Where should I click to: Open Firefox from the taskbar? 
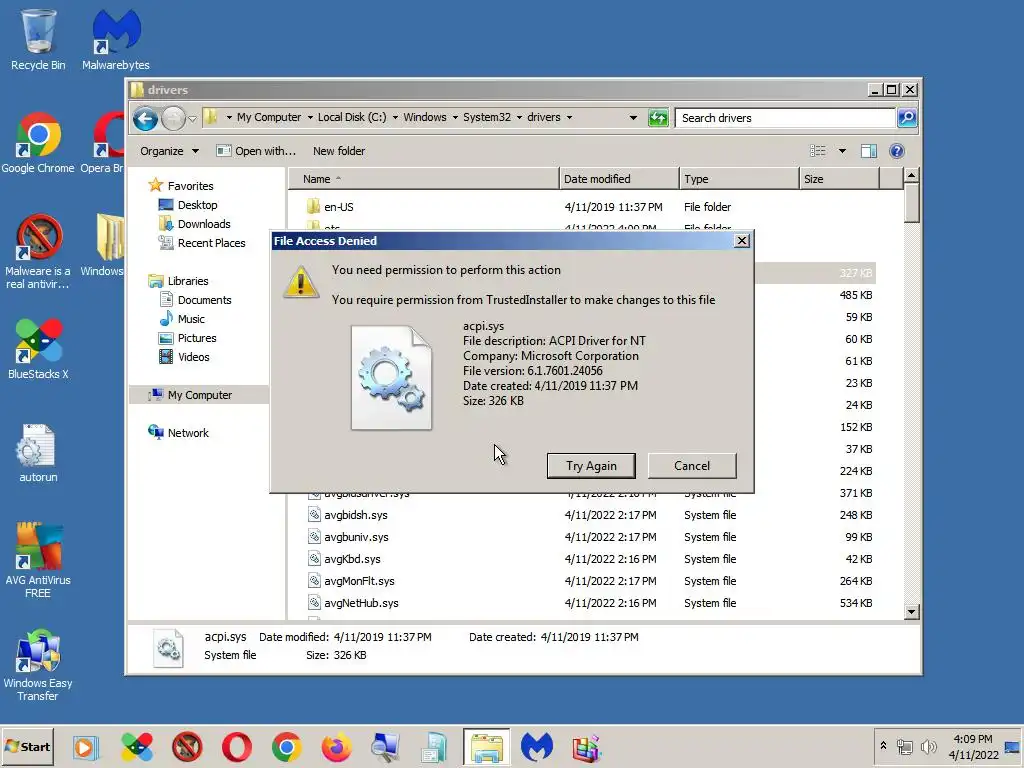tap(336, 747)
